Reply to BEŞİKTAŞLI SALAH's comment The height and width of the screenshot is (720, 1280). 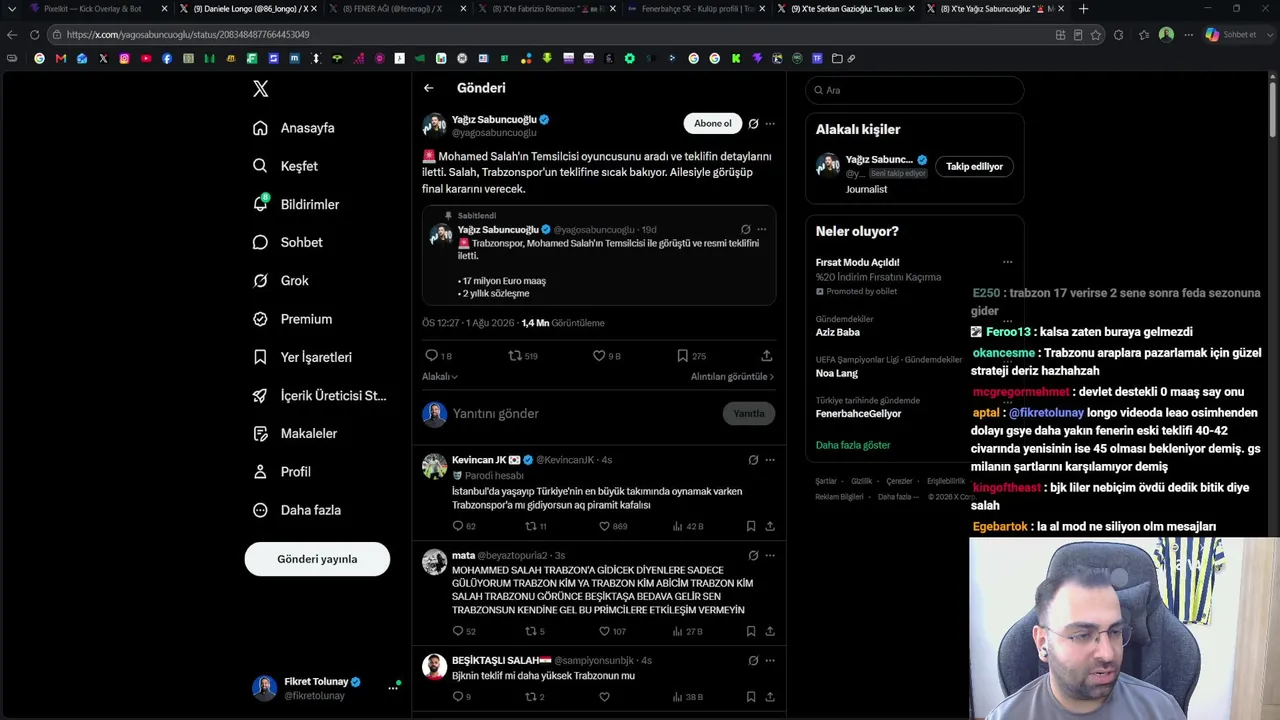pyautogui.click(x=458, y=697)
